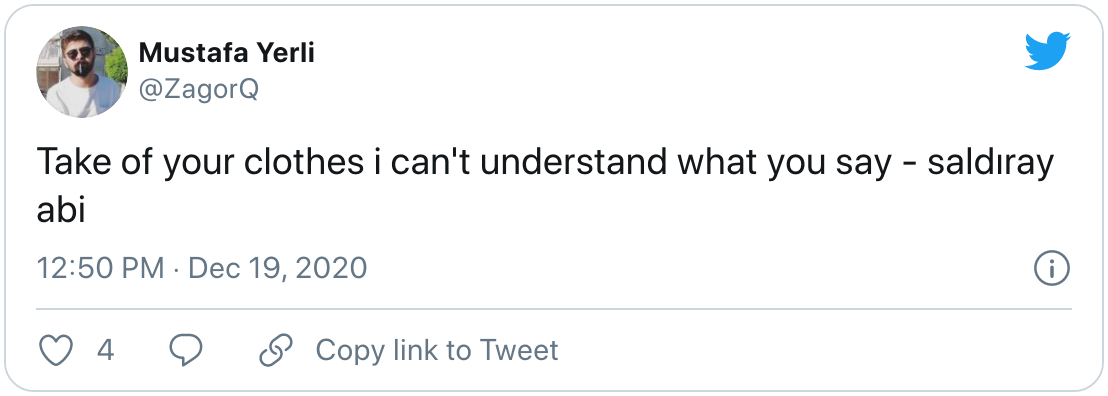Click the display name Mustafa Yerli

[227, 52]
